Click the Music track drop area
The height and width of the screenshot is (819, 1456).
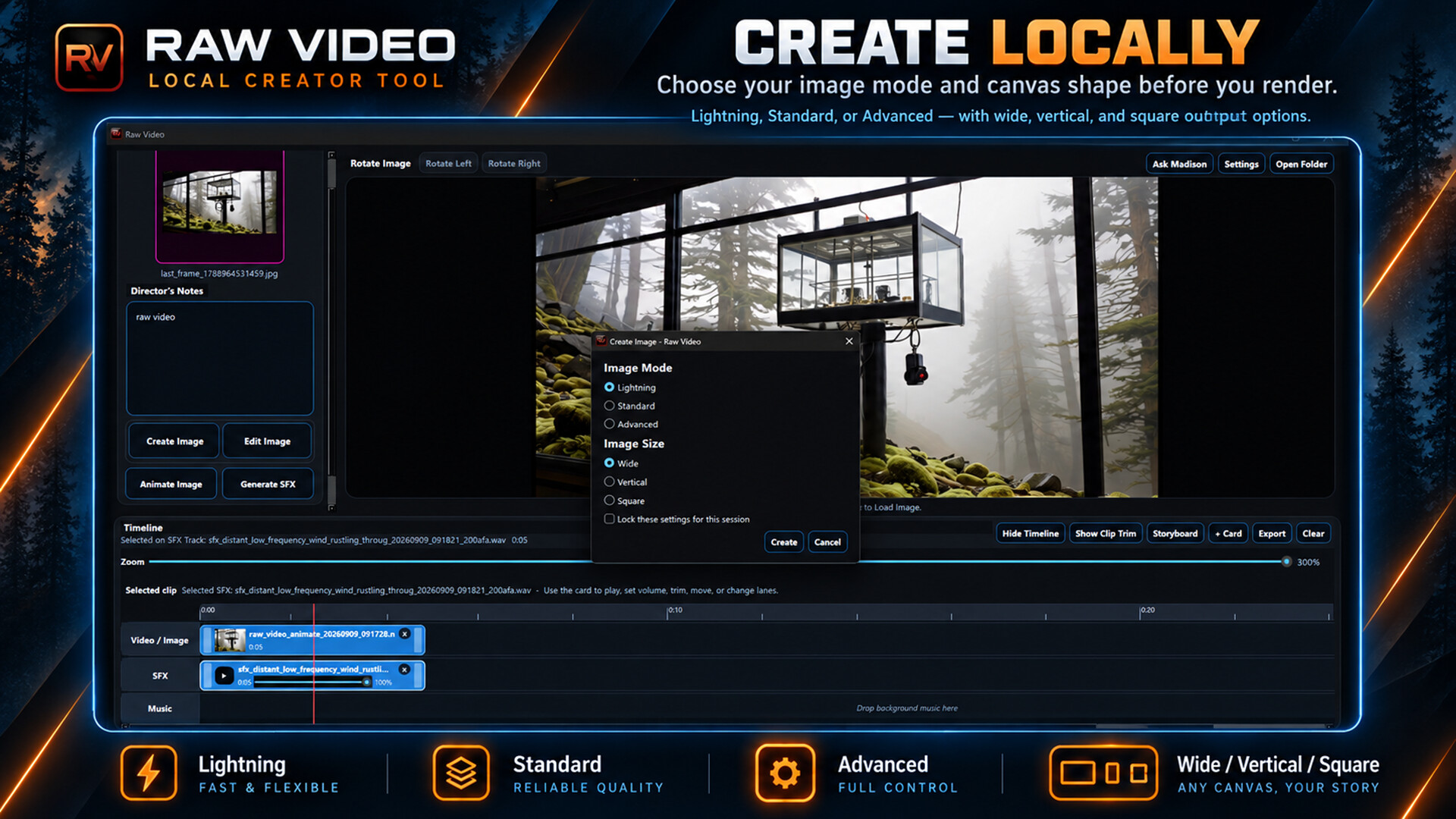(x=766, y=708)
